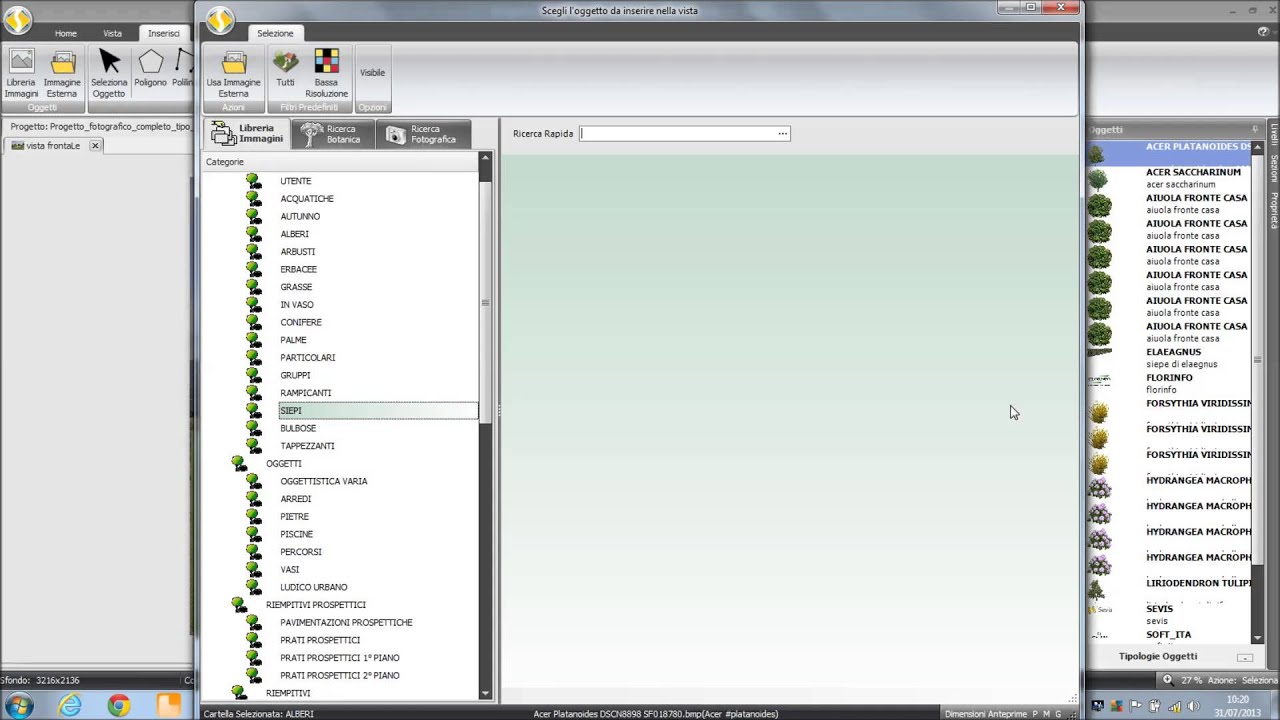Open the CONIFERE category
Screen dimensions: 1280x720
(x=301, y=322)
